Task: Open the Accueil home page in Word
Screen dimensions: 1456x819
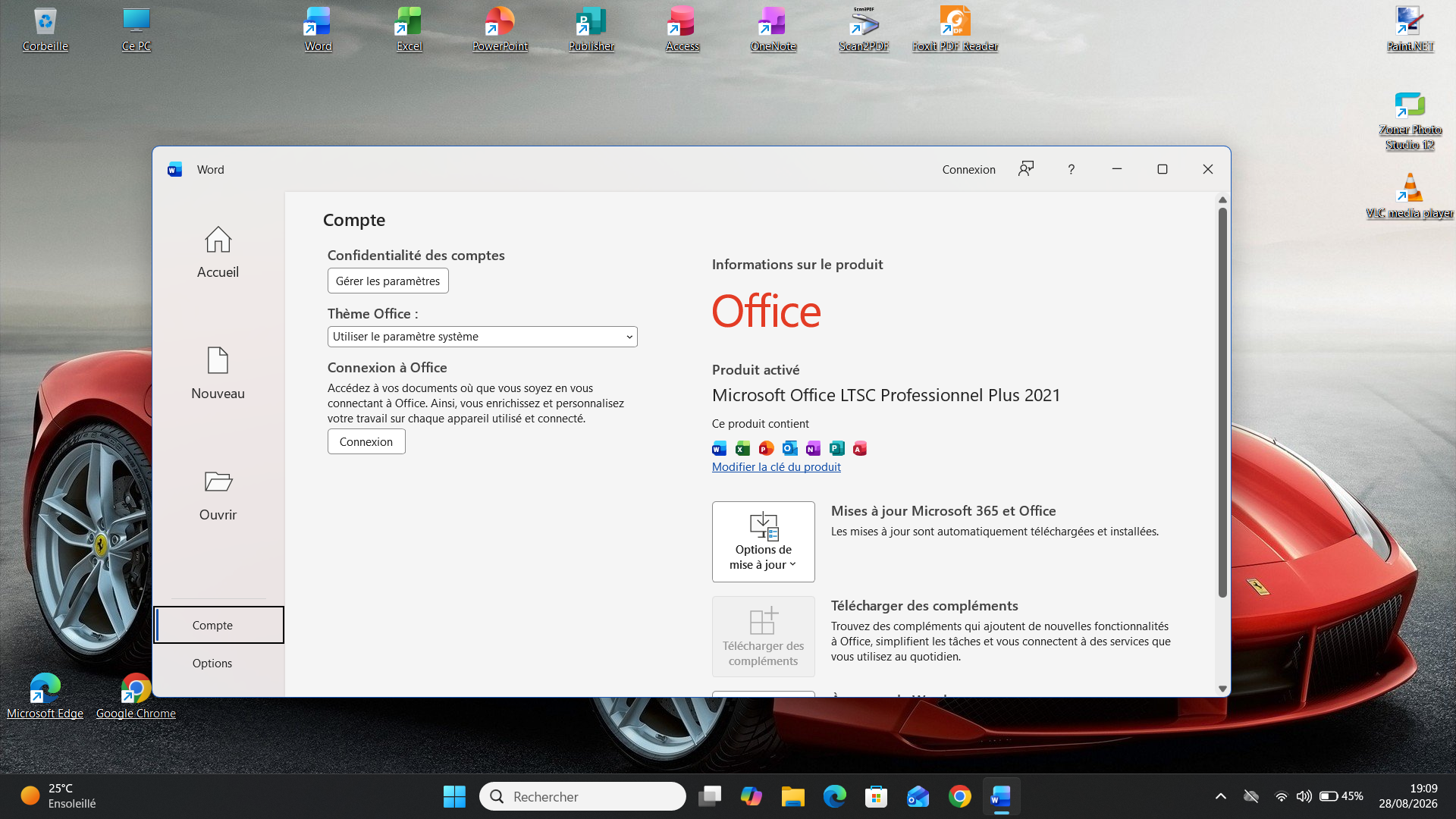Action: (x=218, y=253)
